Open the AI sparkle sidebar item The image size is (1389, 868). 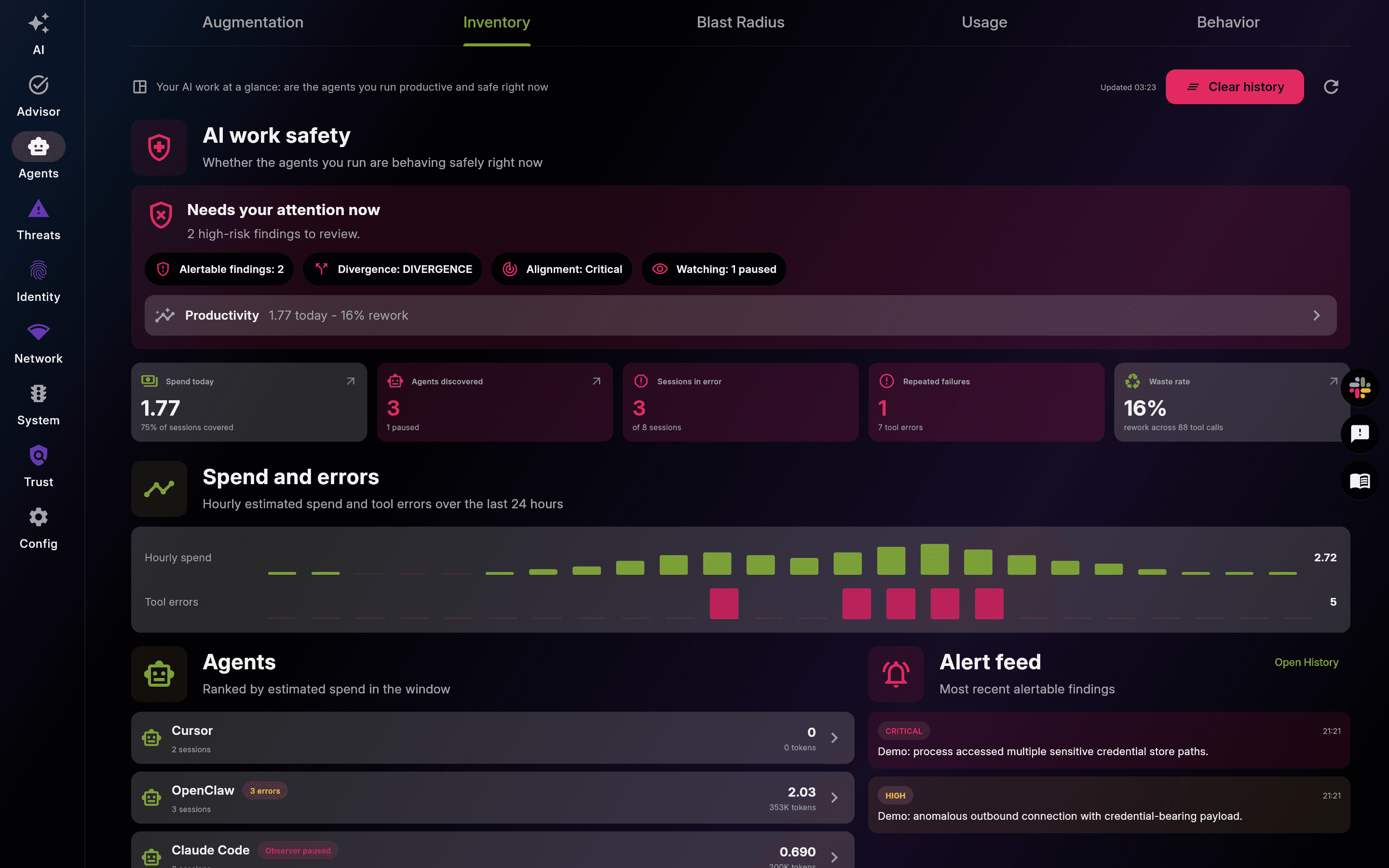pos(39,34)
